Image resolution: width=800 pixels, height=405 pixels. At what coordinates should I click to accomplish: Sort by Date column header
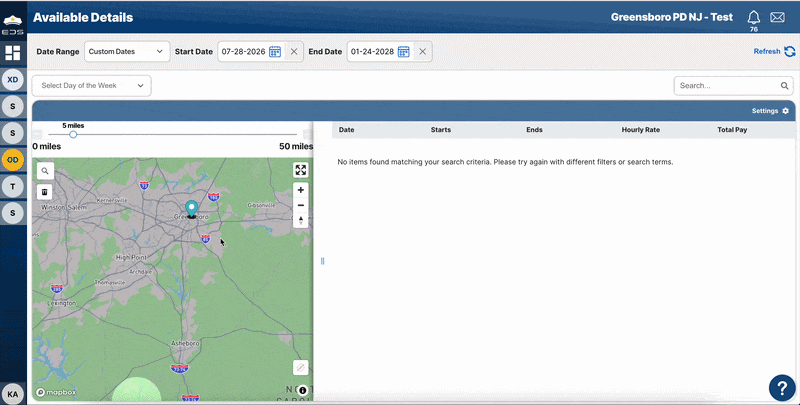[x=346, y=130]
